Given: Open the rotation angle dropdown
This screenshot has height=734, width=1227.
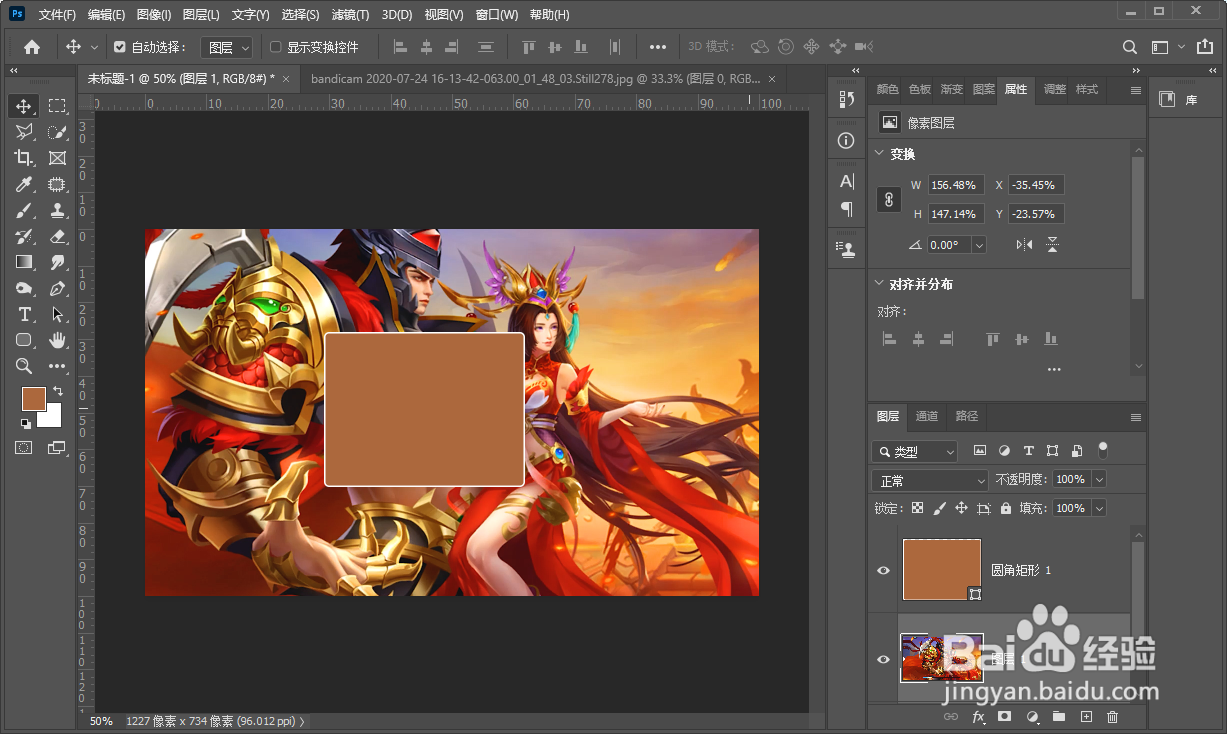Looking at the screenshot, I should [x=979, y=245].
